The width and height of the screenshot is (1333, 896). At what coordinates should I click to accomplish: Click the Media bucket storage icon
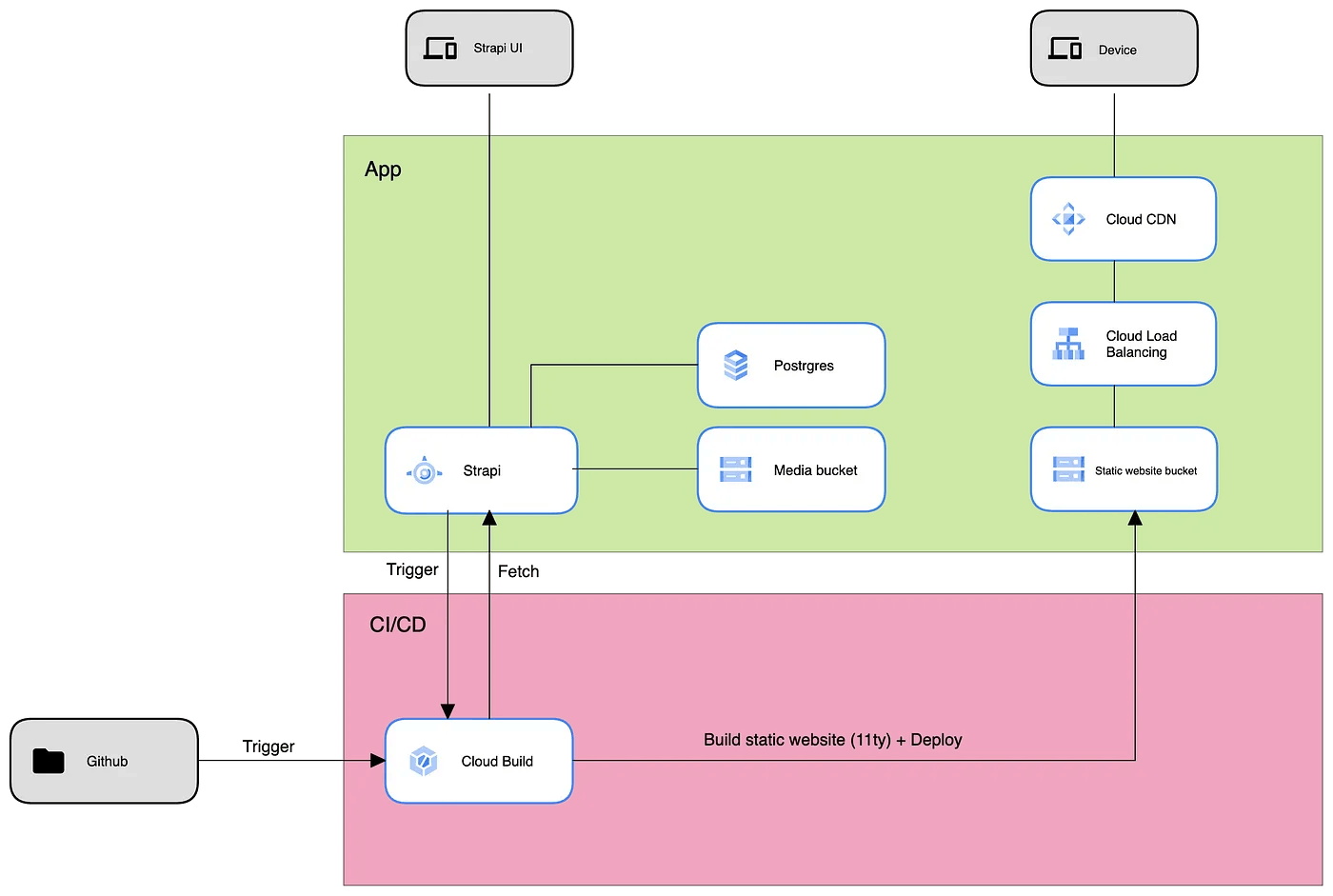(x=736, y=469)
